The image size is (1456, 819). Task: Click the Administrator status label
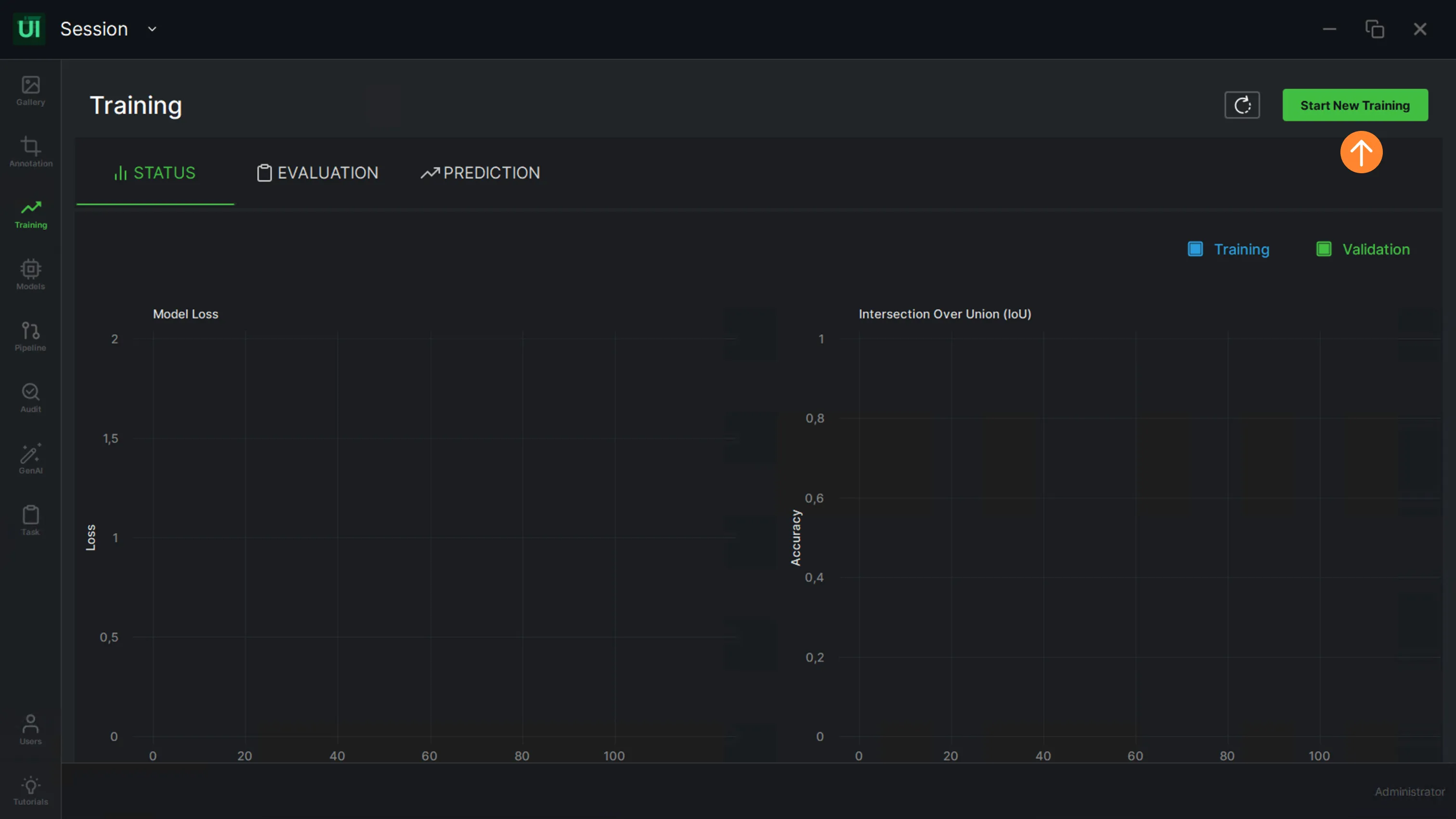pos(1410,792)
